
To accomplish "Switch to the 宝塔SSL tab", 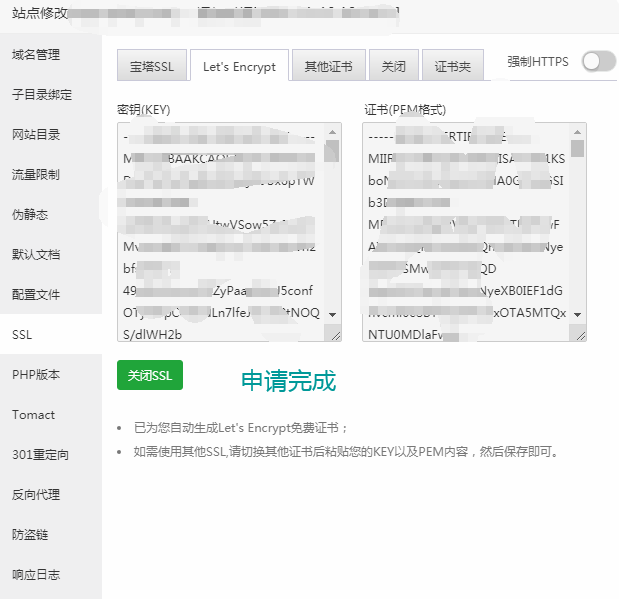I will pyautogui.click(x=152, y=66).
